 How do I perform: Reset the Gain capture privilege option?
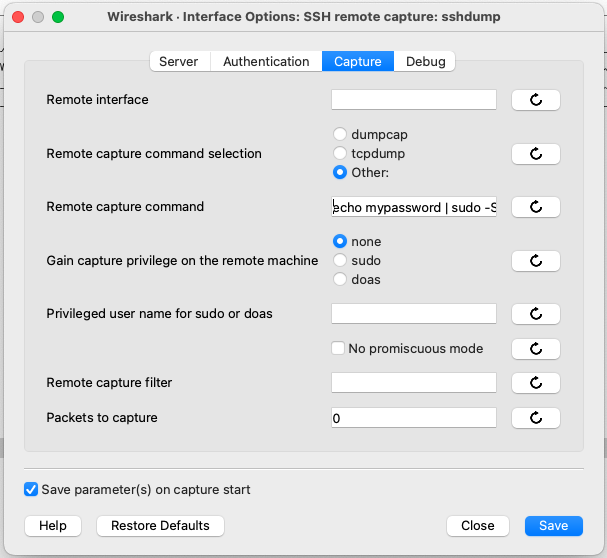click(535, 261)
